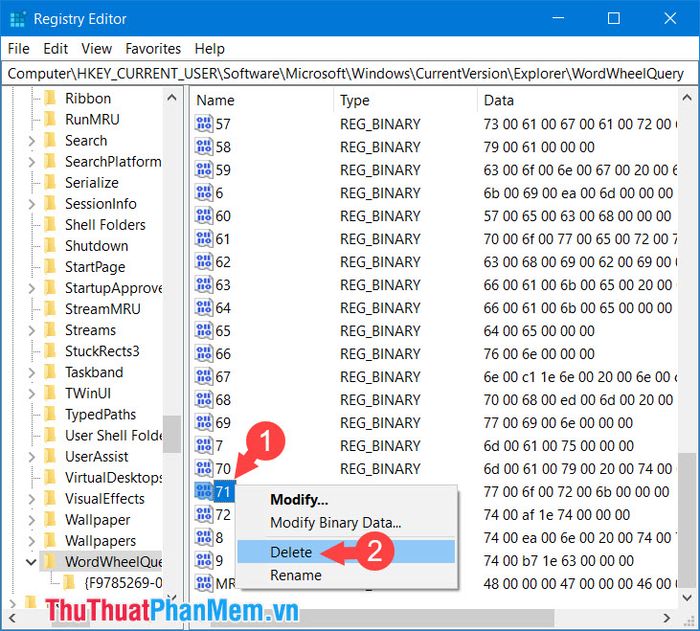Click data '79 00 61 00 00 00' of entry 58
Image resolution: width=700 pixels, height=631 pixels.
(x=539, y=147)
